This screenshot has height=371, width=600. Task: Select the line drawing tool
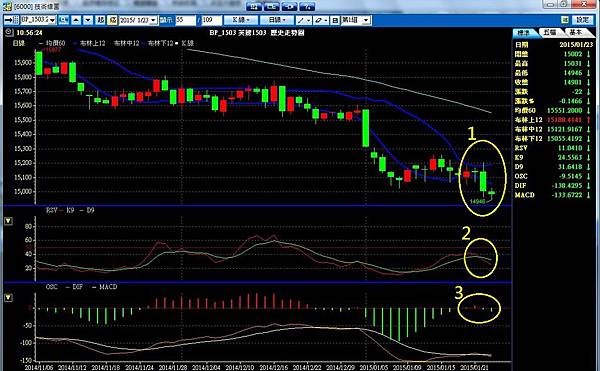point(304,20)
